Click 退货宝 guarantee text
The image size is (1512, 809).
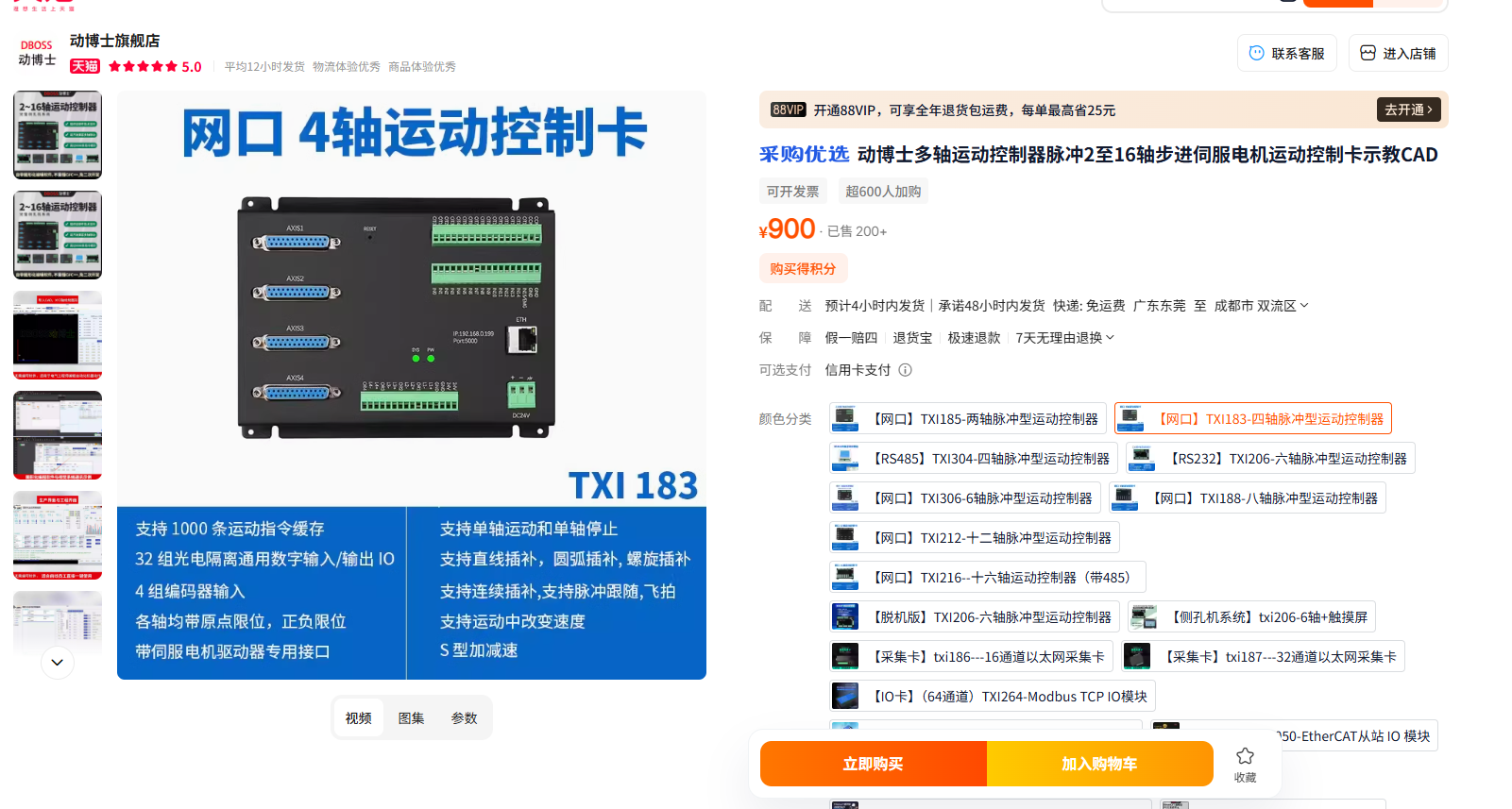(x=912, y=338)
